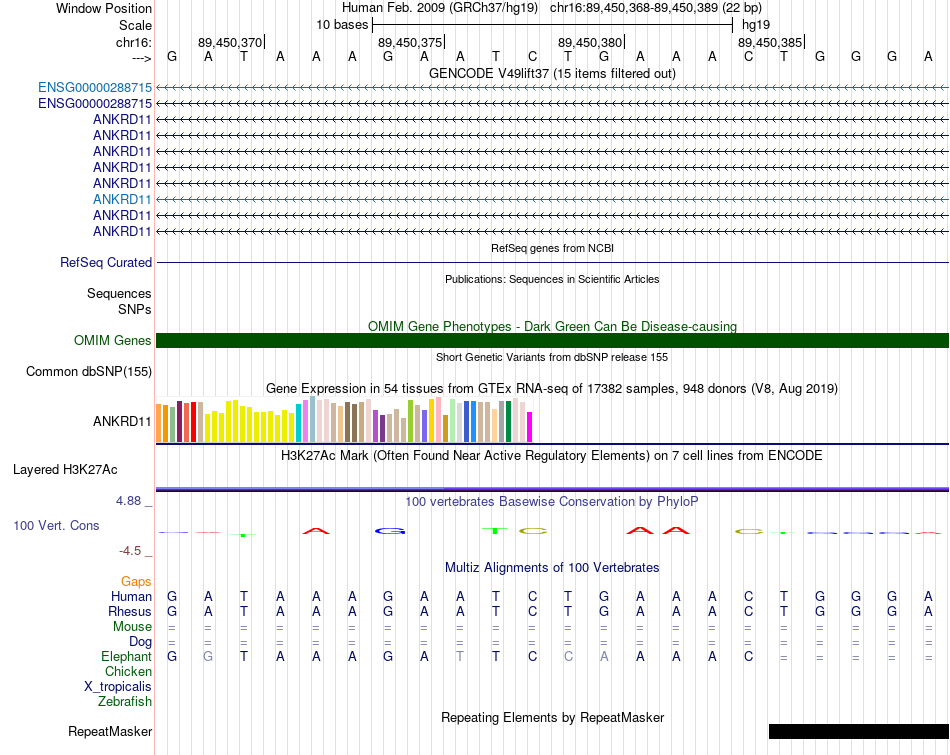Image resolution: width=950 pixels, height=755 pixels.
Task: Click the magenta last bar in GTEx chart
Action: [x=530, y=427]
